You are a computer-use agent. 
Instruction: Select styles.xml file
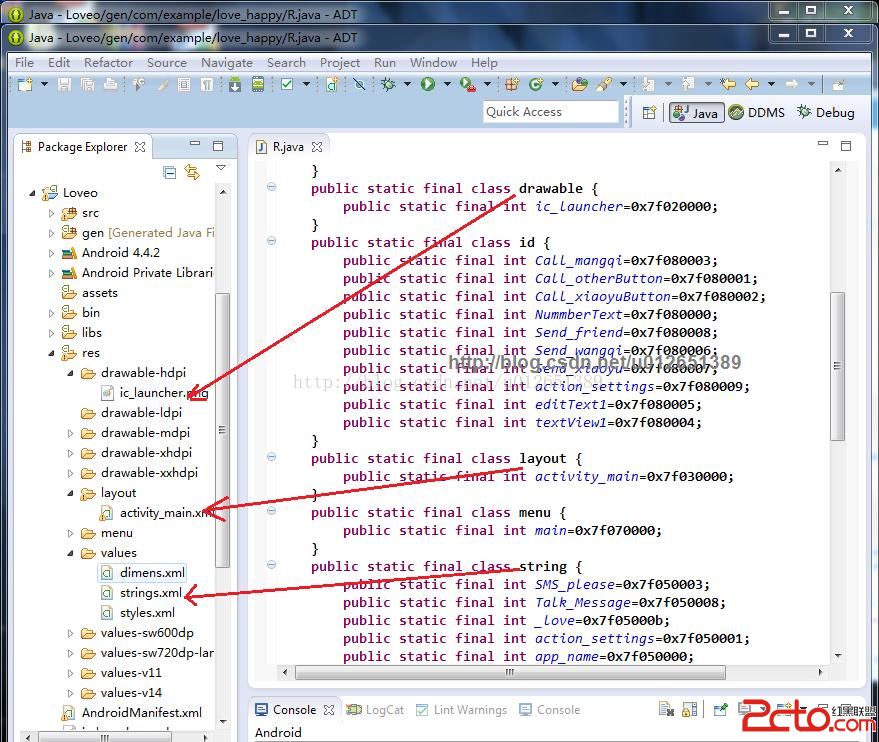point(138,613)
